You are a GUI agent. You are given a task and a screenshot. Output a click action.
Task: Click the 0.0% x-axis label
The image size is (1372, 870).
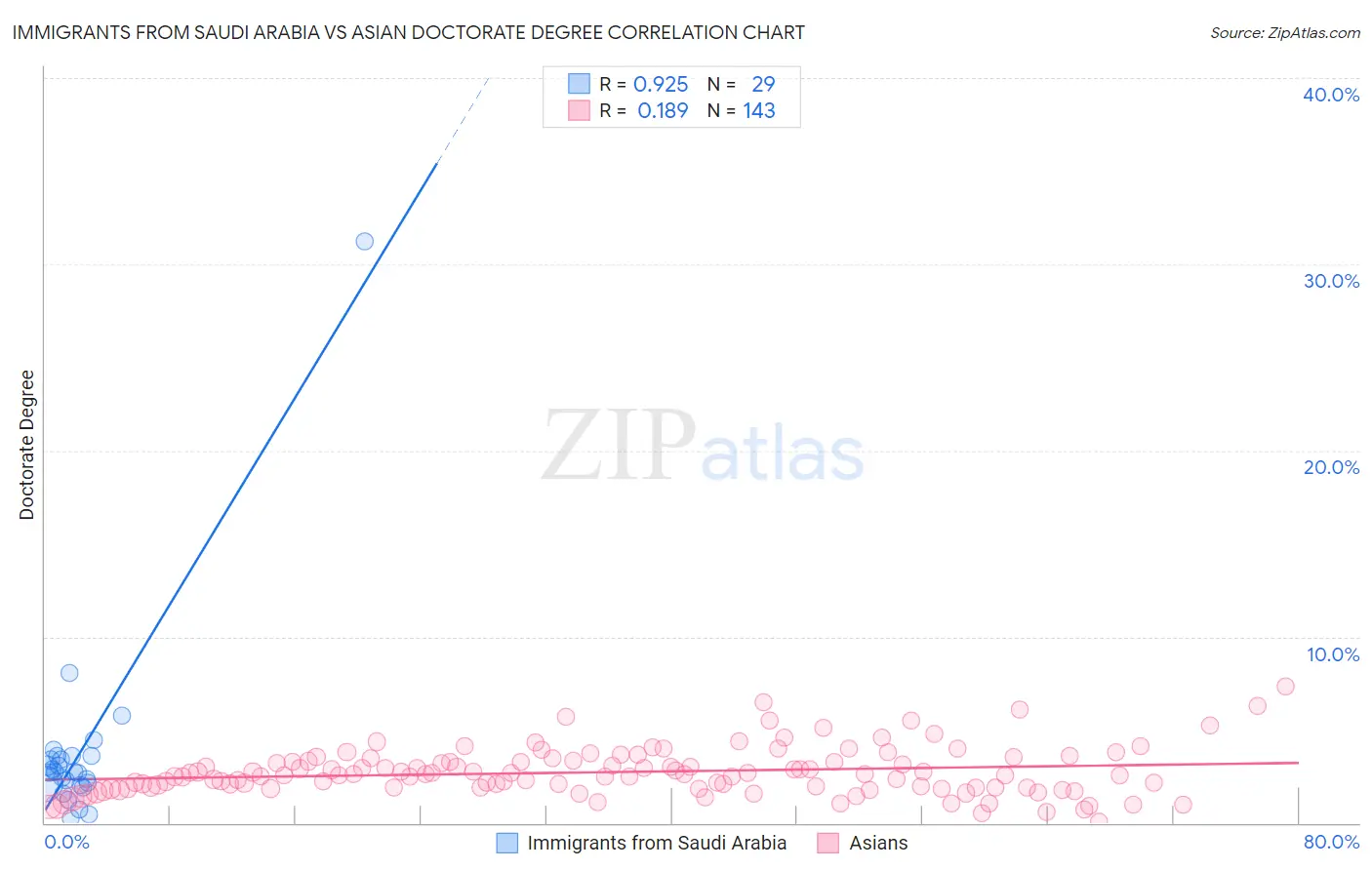tap(66, 842)
